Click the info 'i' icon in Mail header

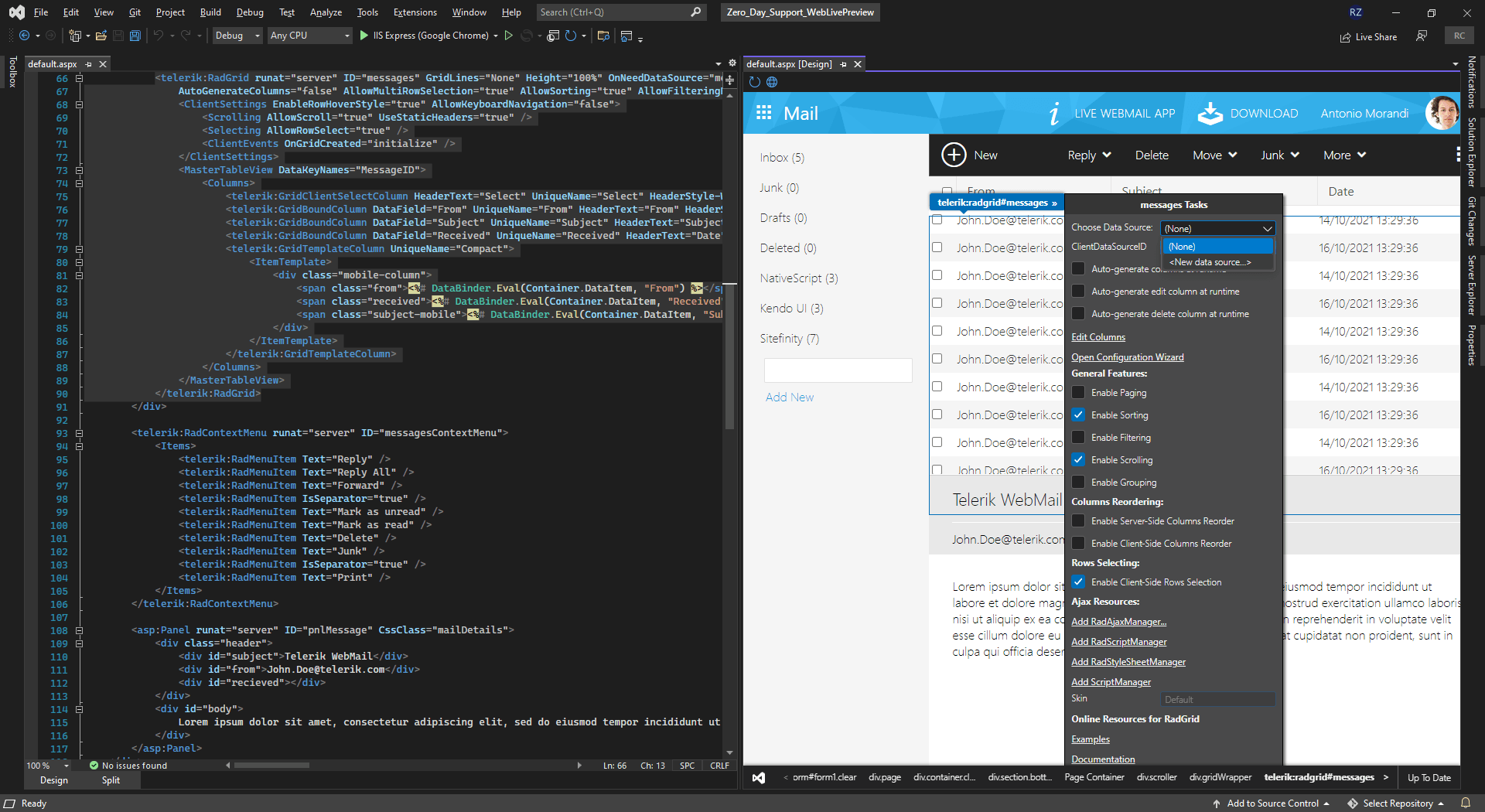click(x=1053, y=114)
